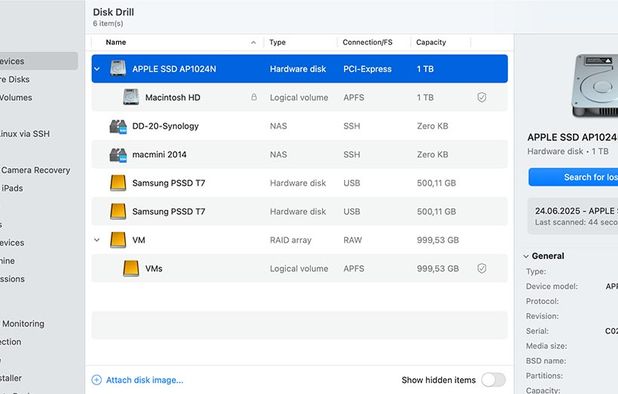Click the 1 TB capacity of Macintosh HD
The image size is (618, 394).
425,97
